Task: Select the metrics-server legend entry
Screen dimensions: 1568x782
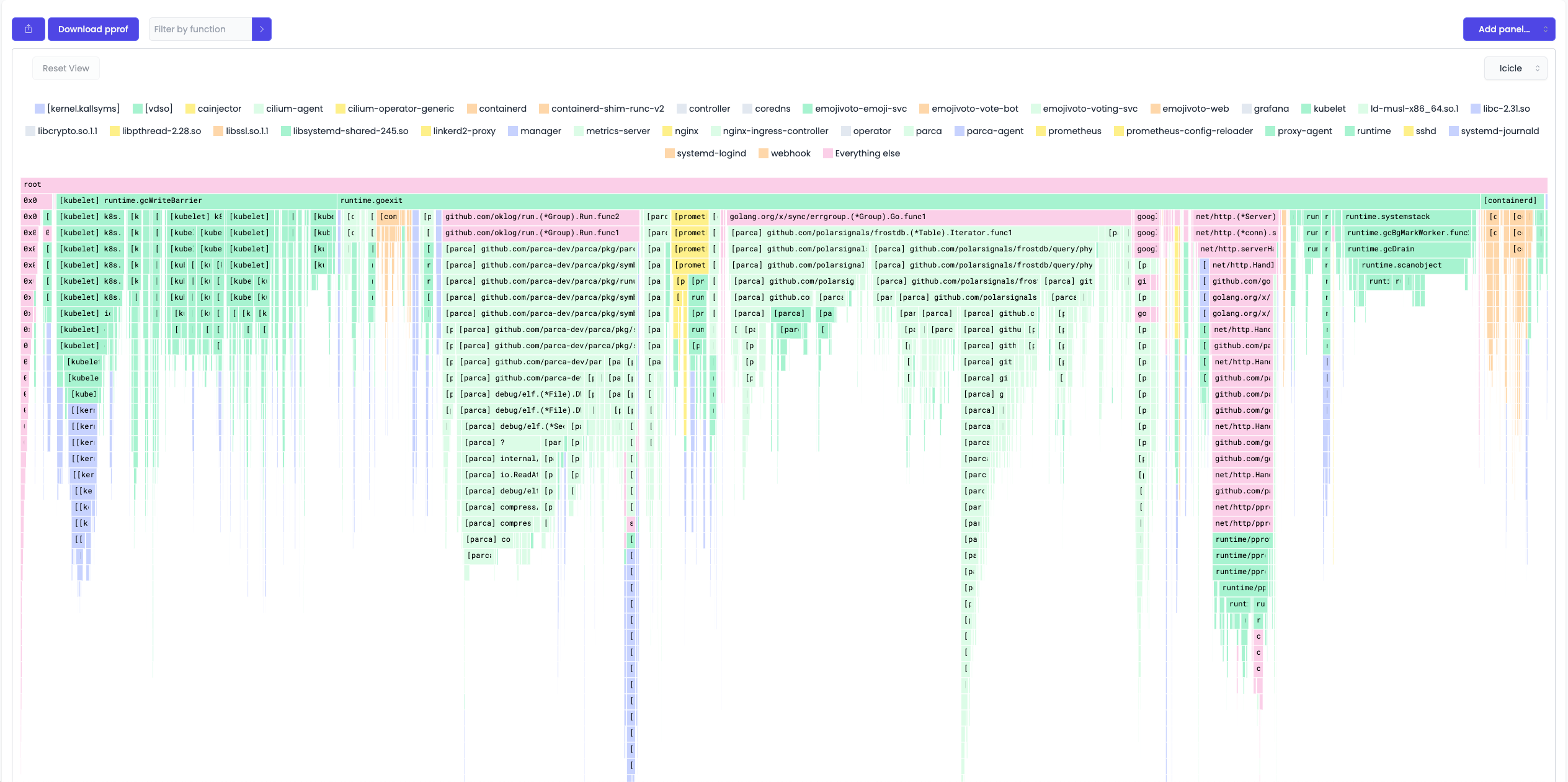Action: 612,131
